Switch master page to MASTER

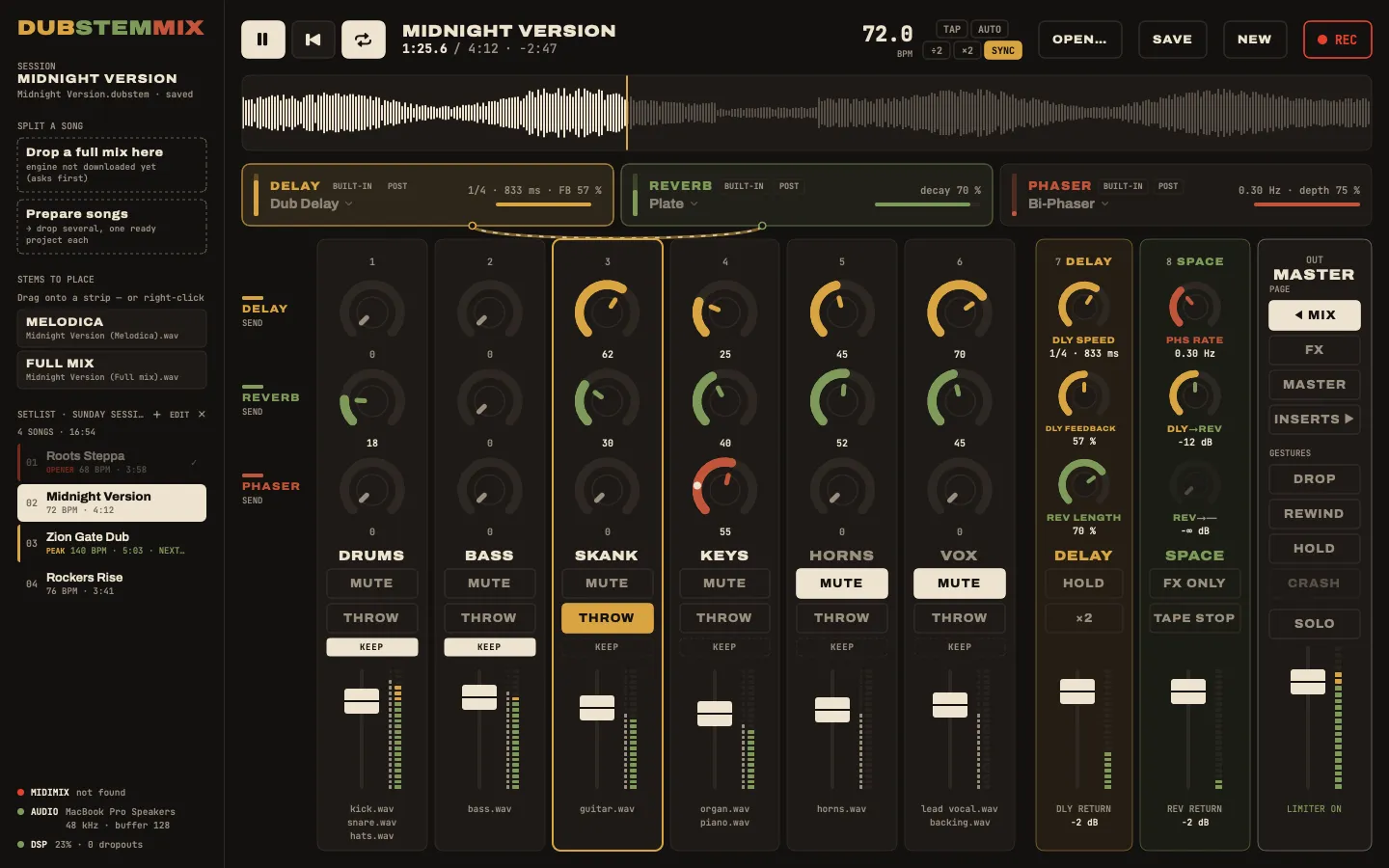tap(1314, 385)
